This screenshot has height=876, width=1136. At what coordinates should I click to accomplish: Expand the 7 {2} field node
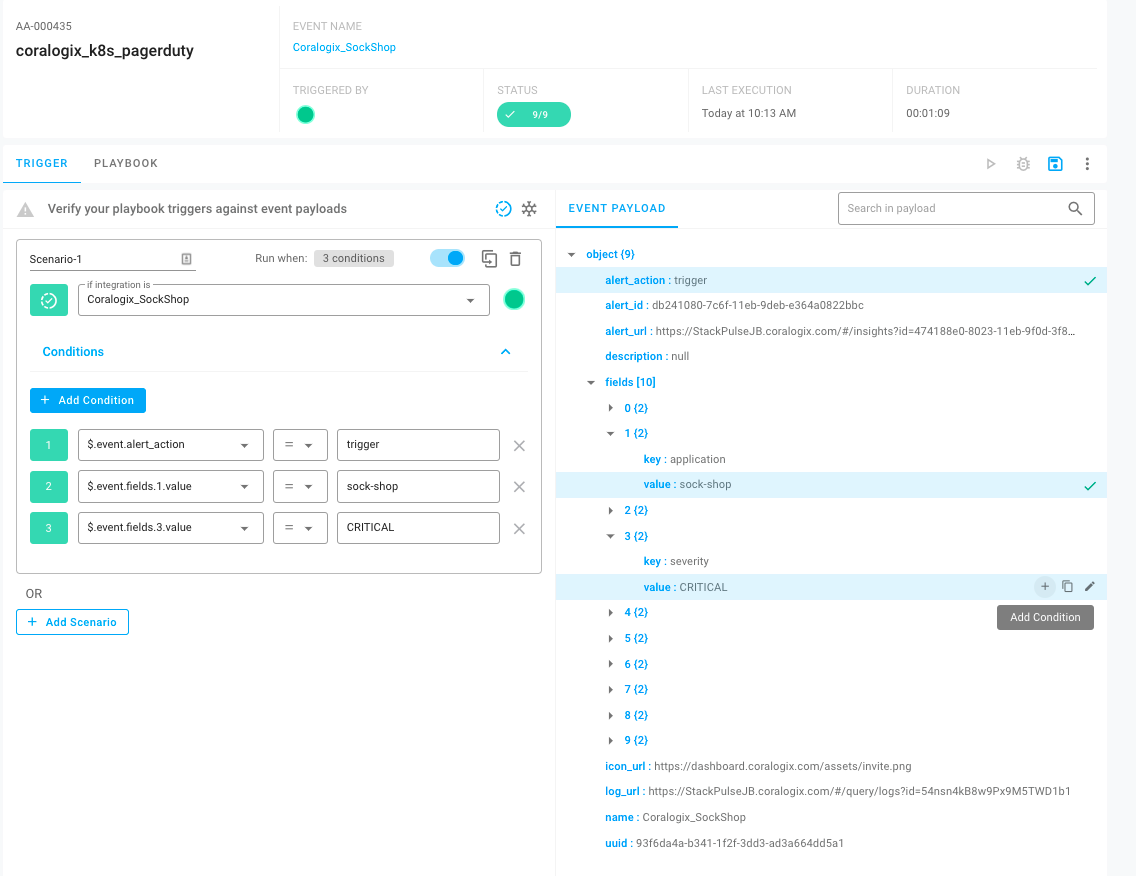tap(611, 689)
